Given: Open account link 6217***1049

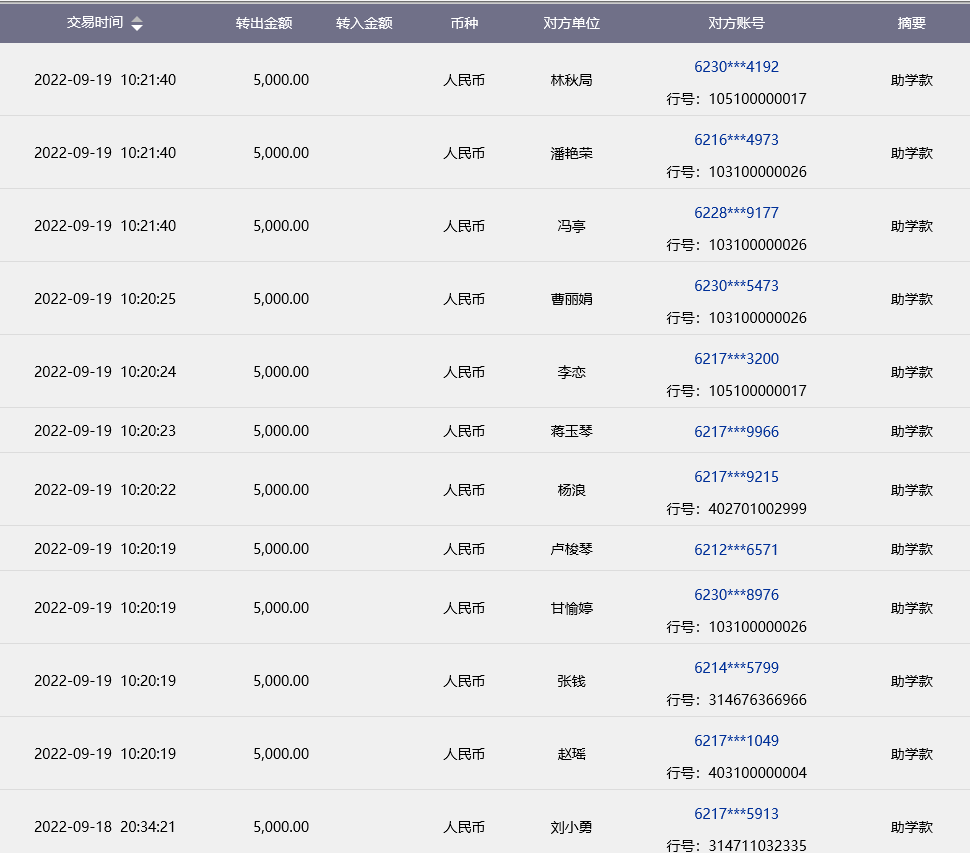Looking at the screenshot, I should (736, 741).
